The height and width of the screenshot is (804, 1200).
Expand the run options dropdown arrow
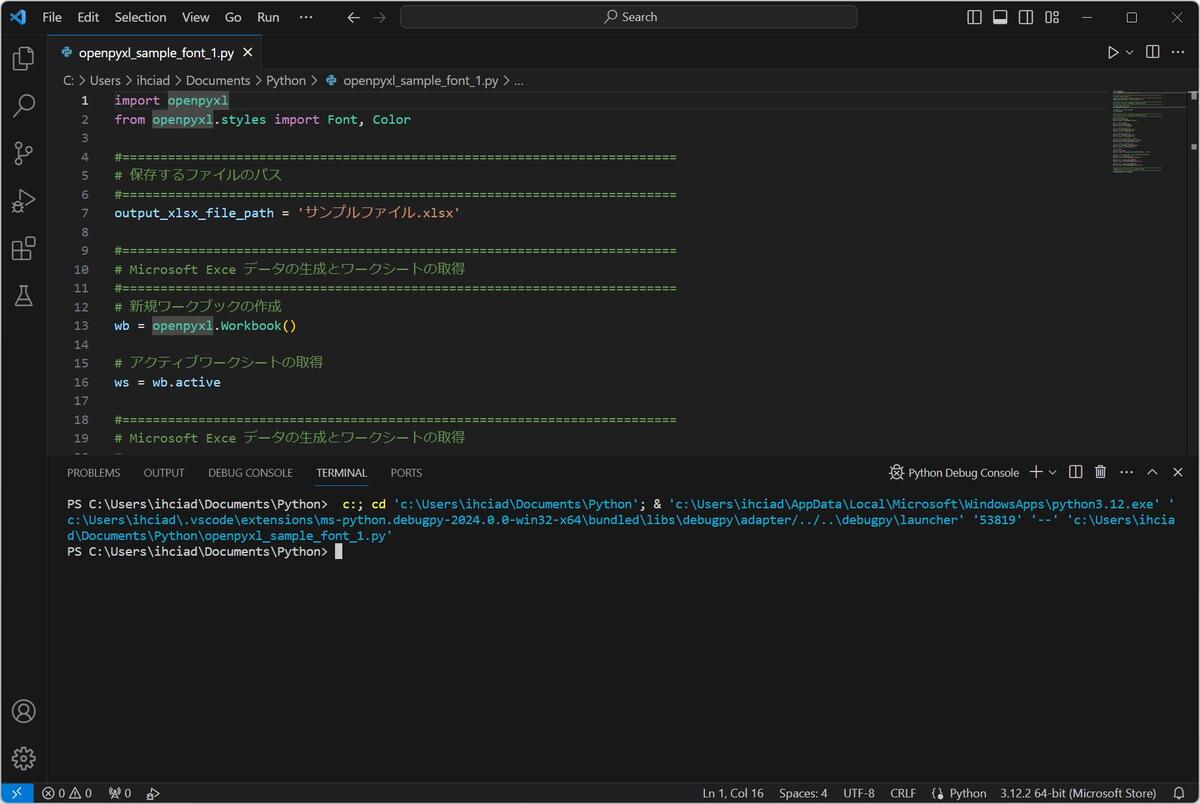pos(1130,52)
